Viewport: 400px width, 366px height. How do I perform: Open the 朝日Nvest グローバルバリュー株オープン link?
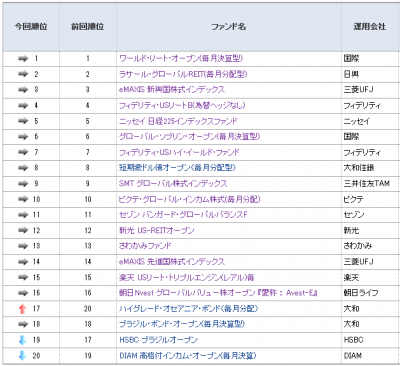coord(218,293)
